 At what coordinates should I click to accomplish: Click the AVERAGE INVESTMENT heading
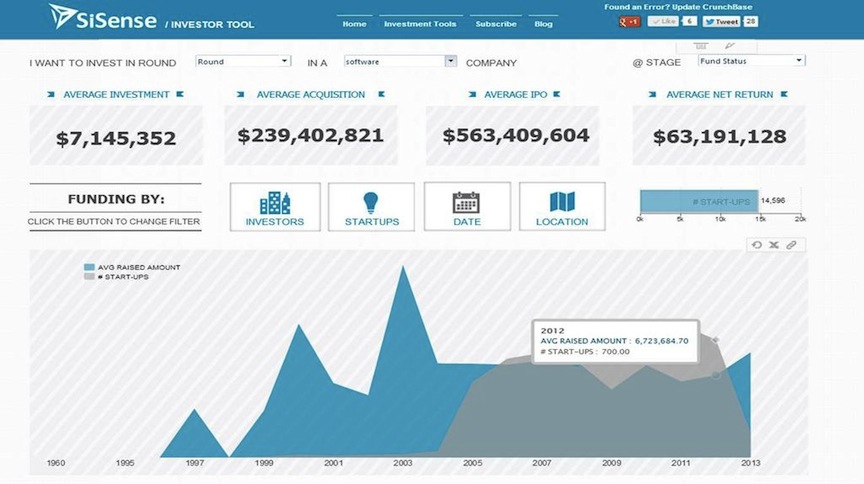click(x=116, y=95)
